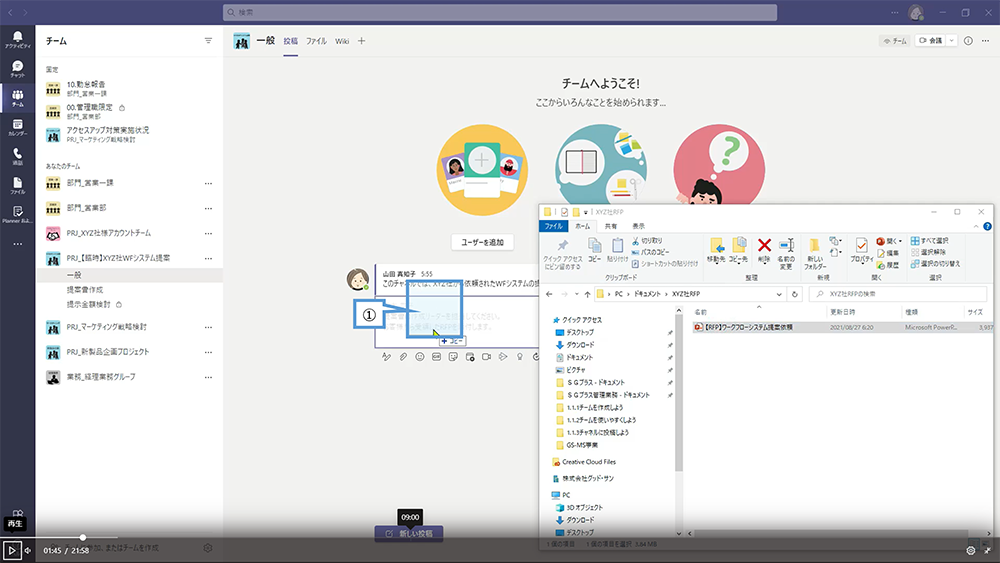Click the profile avatar in Teams title bar
The image size is (1000, 563).
click(x=916, y=12)
